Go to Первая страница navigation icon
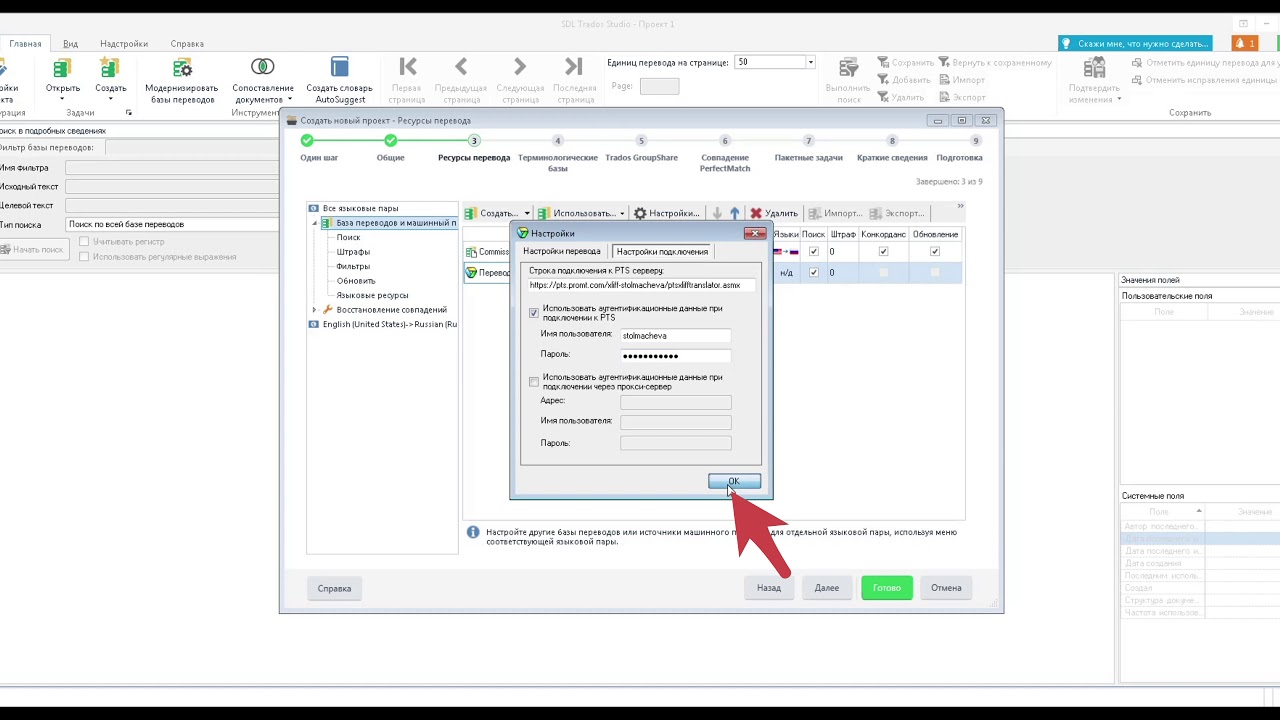Image resolution: width=1280 pixels, height=720 pixels. pyautogui.click(x=407, y=67)
